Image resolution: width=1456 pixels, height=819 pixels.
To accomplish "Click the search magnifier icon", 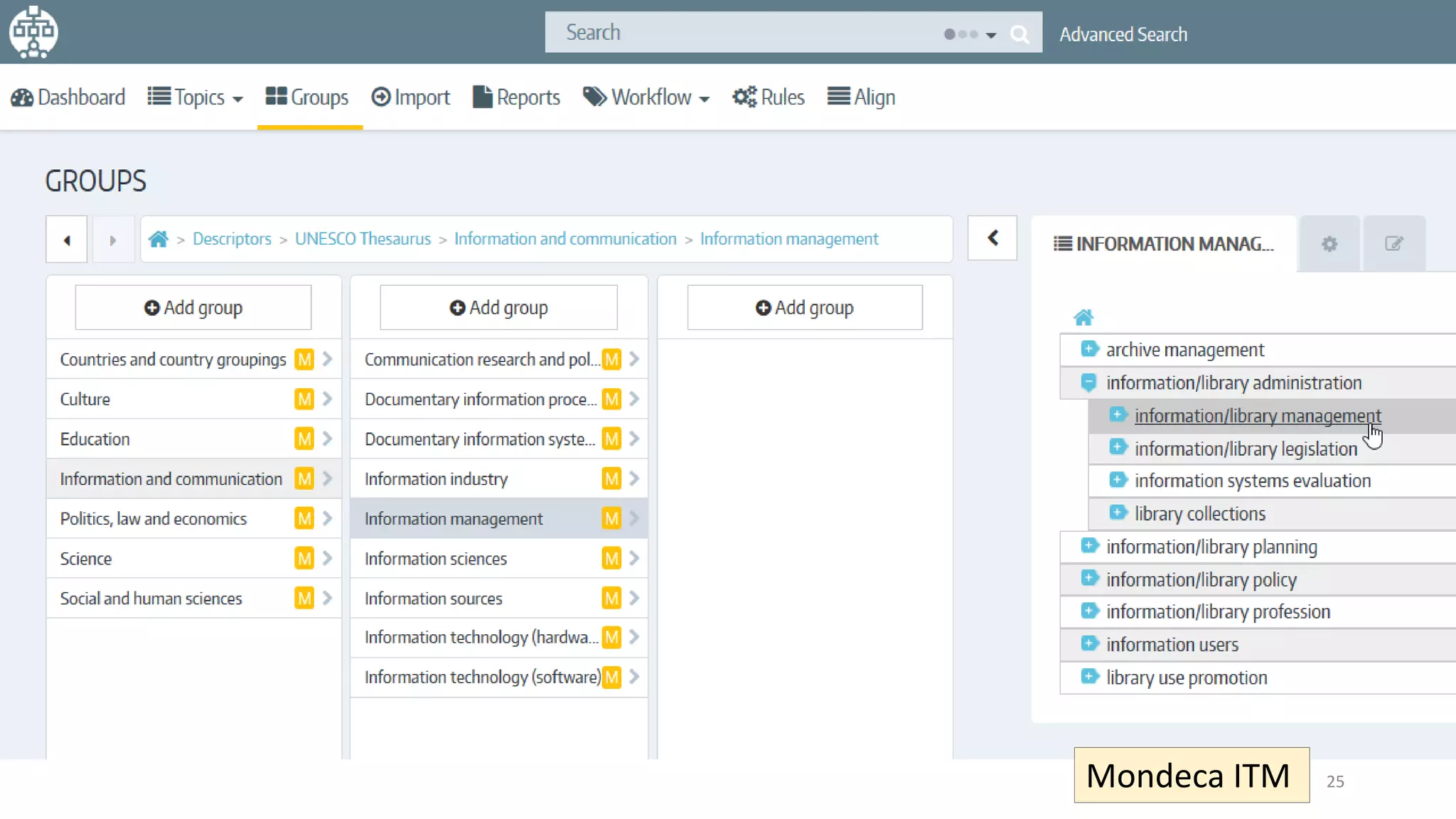I will pyautogui.click(x=1019, y=33).
